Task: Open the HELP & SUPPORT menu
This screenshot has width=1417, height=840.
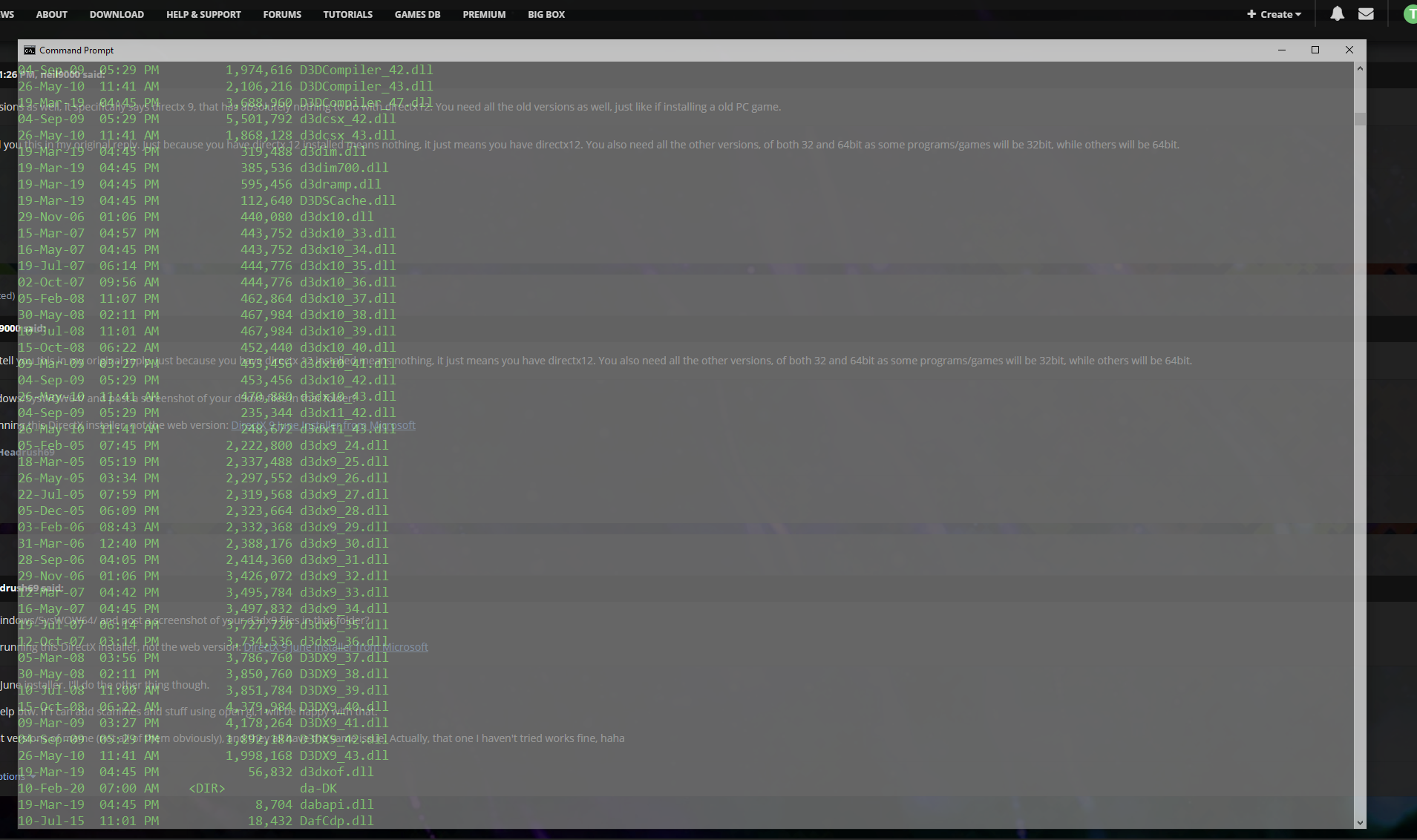Action: click(203, 14)
